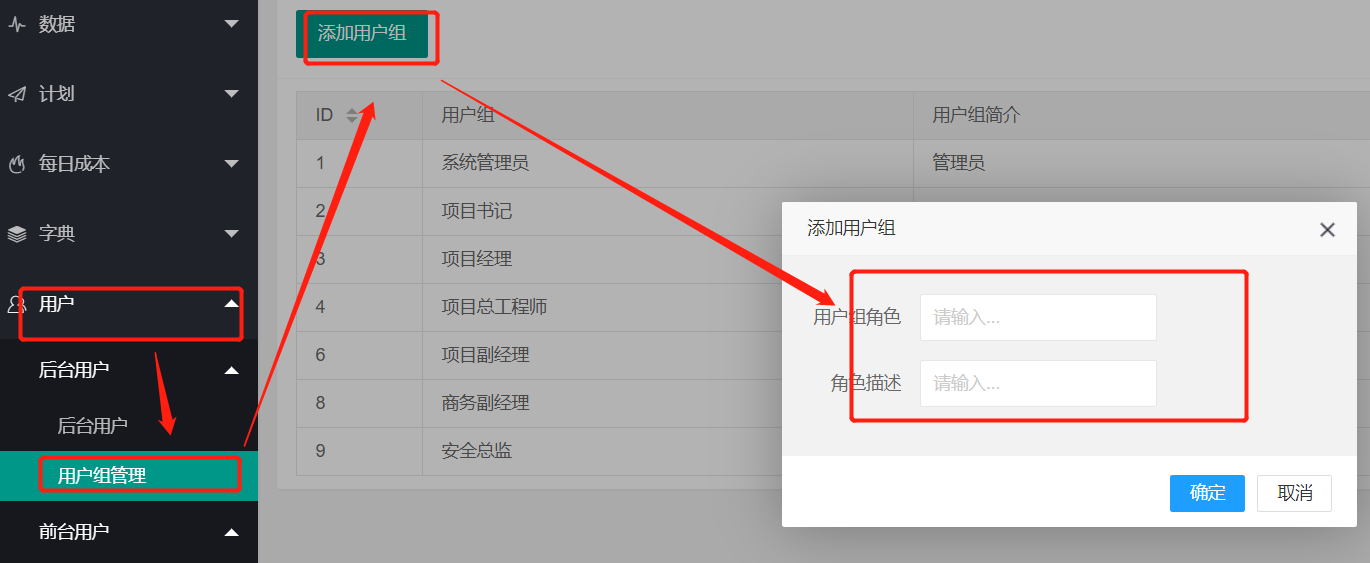Collapse the 后台用户 group arrow
This screenshot has width=1370, height=563.
[x=232, y=370]
